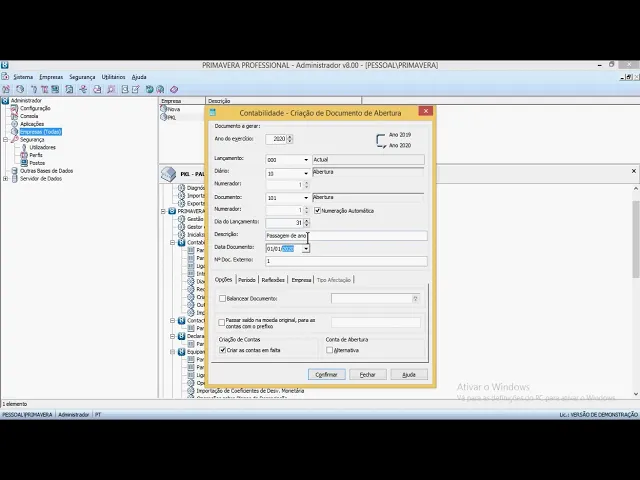The image size is (640, 480).
Task: Click the computers toolbar icon
Action: tap(55, 89)
